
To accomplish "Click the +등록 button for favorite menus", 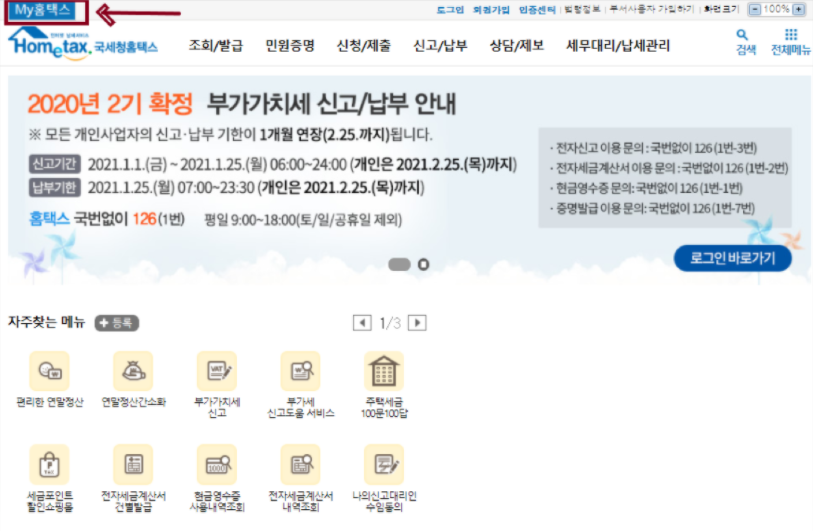I will (x=117, y=323).
